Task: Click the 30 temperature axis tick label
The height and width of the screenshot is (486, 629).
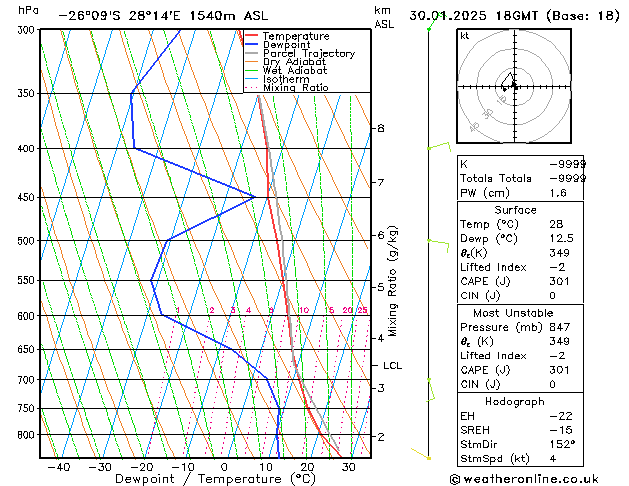Action: pos(348,467)
